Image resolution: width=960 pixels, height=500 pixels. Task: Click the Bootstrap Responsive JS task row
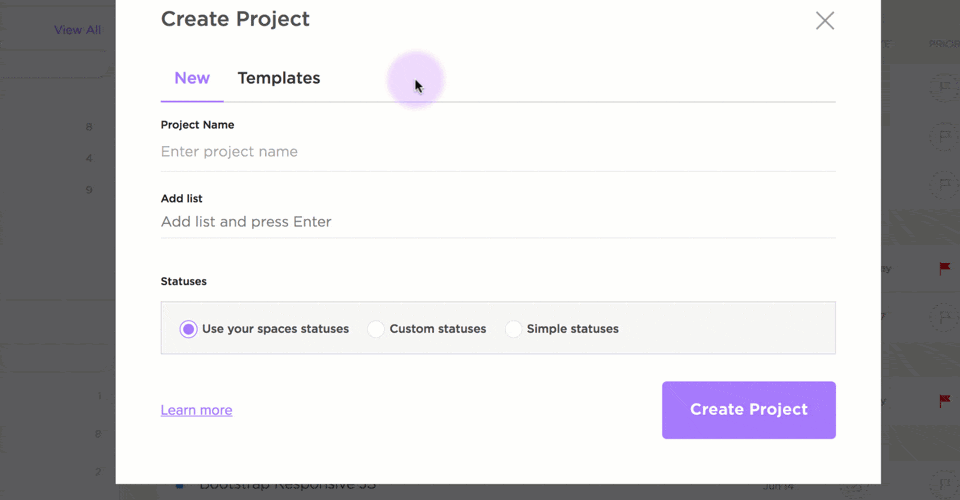(x=288, y=486)
